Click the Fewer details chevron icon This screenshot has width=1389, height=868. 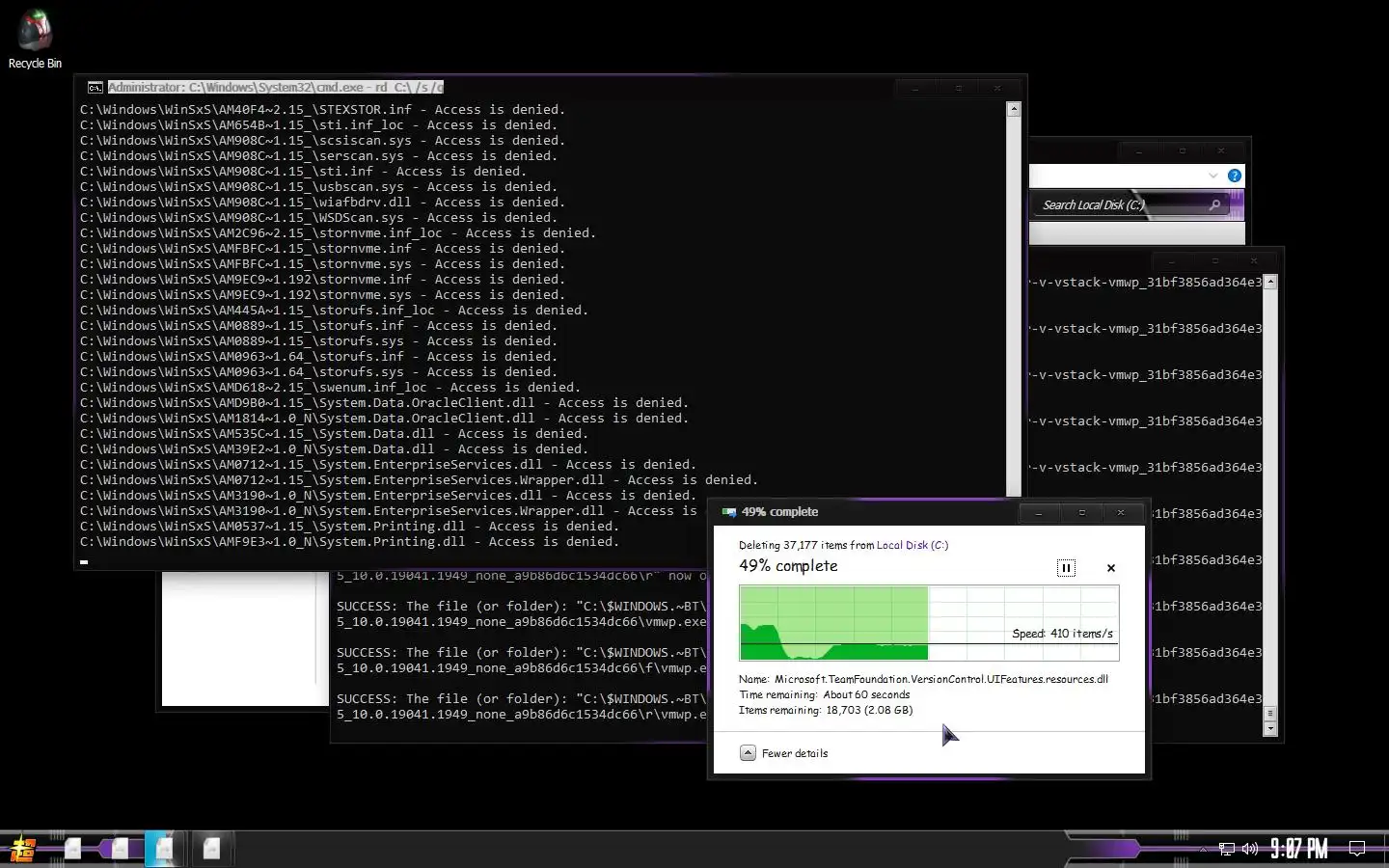point(748,753)
